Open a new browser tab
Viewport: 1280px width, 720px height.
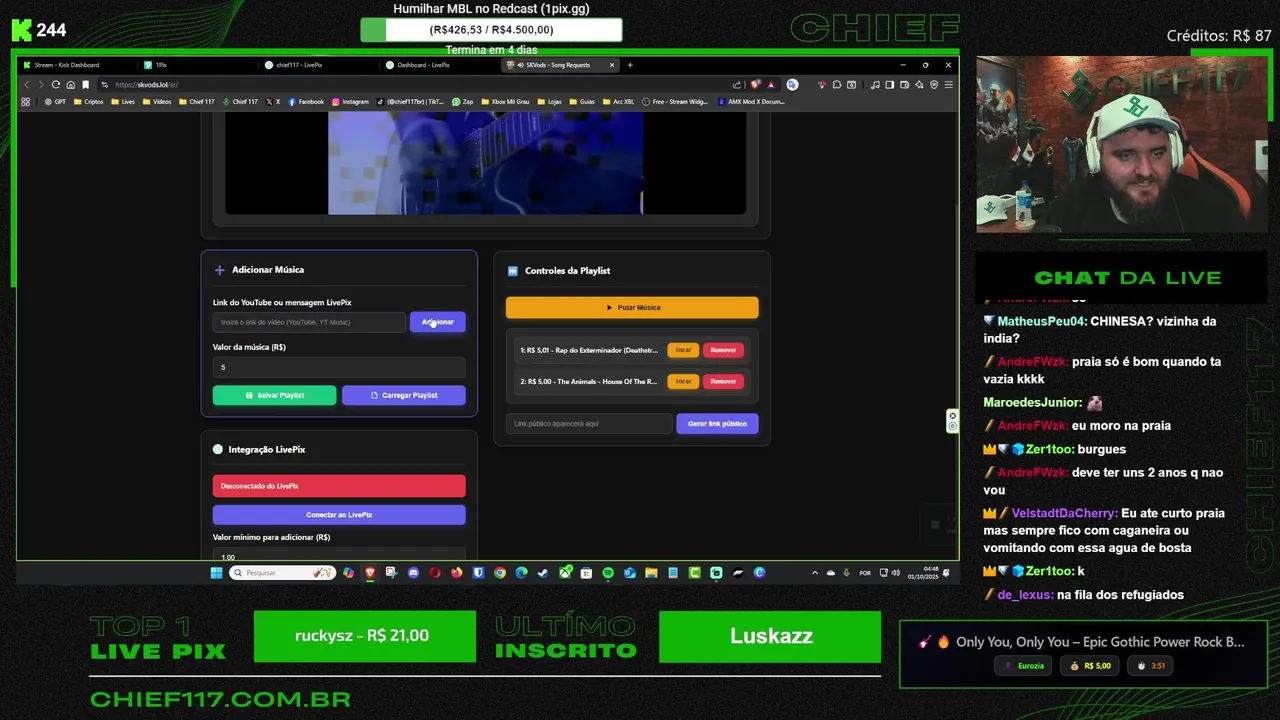coord(630,65)
